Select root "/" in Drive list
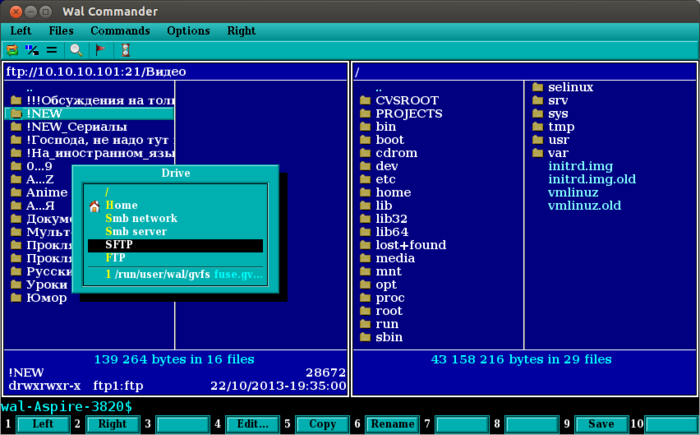700x435 pixels. pyautogui.click(x=175, y=192)
